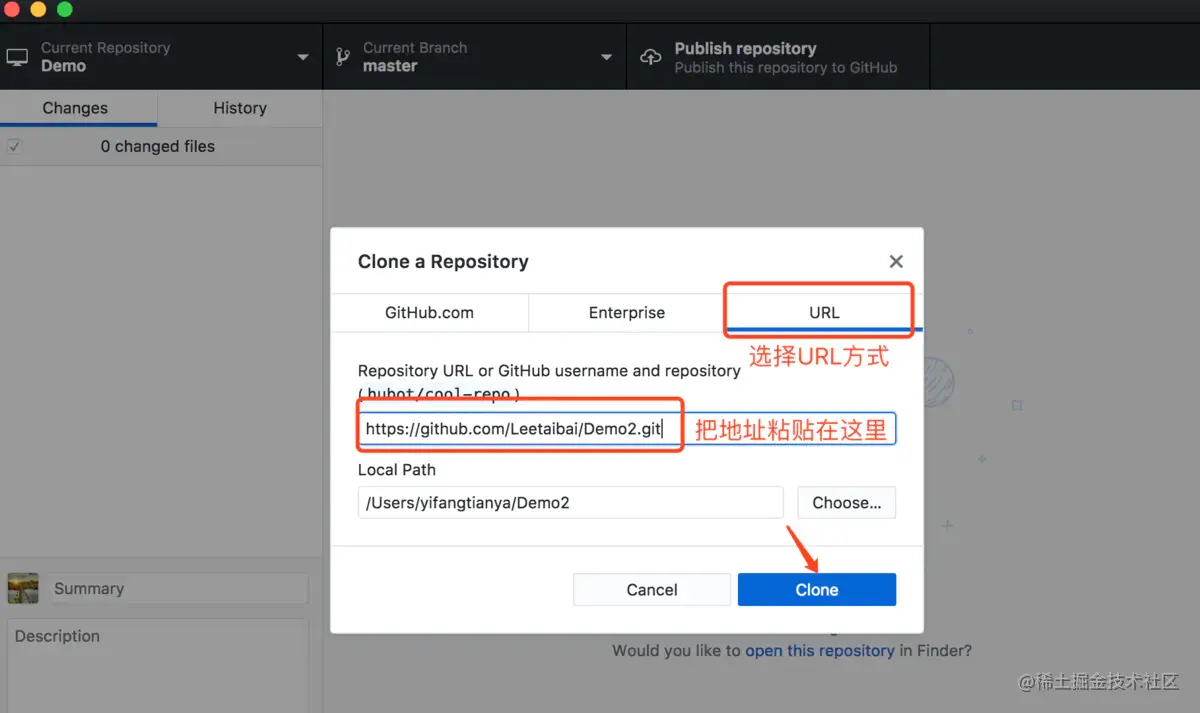Focus the commit Summary field
1200x713 pixels.
pyautogui.click(x=180, y=589)
